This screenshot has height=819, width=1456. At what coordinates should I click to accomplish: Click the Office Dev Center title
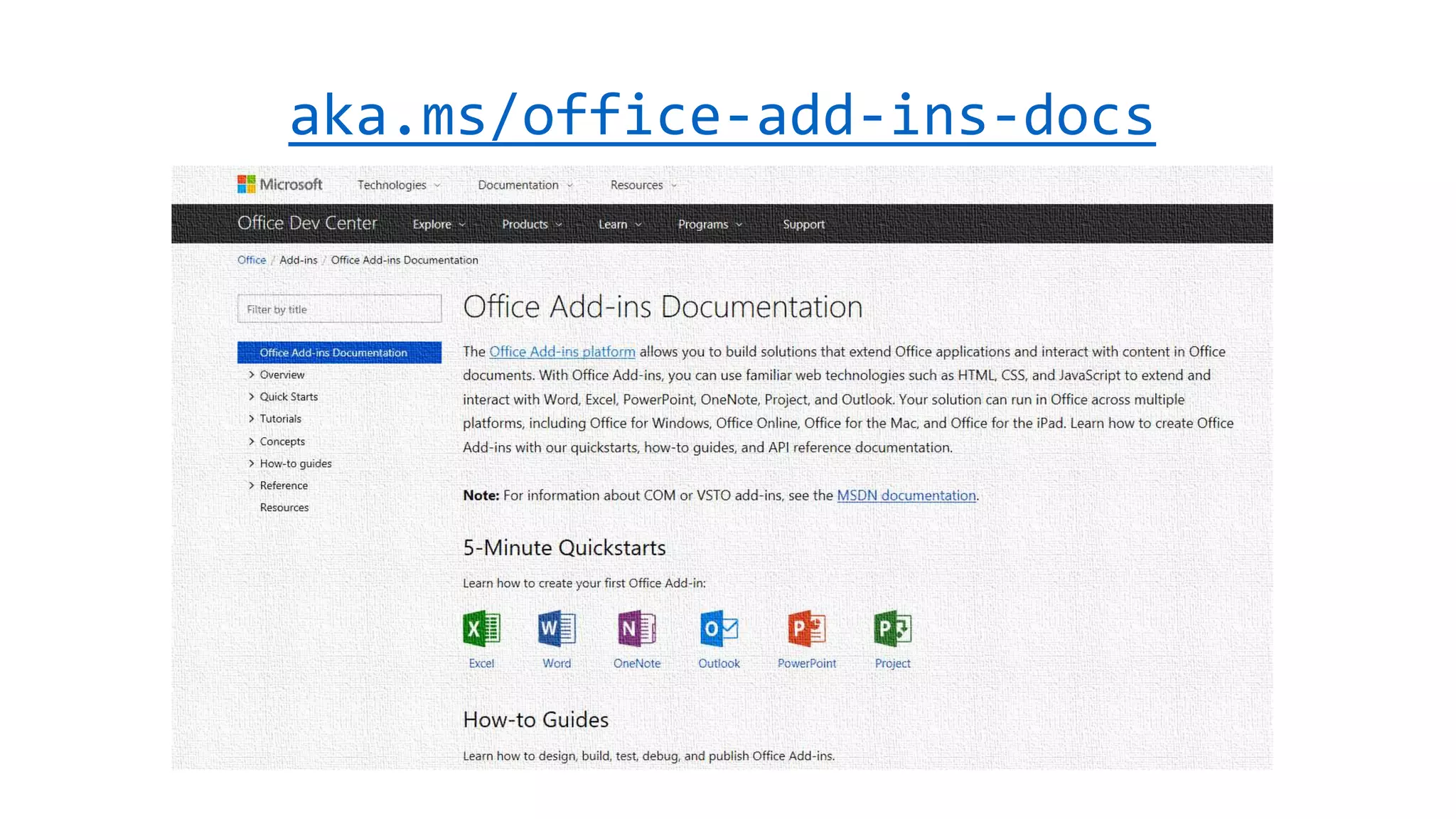coord(307,223)
